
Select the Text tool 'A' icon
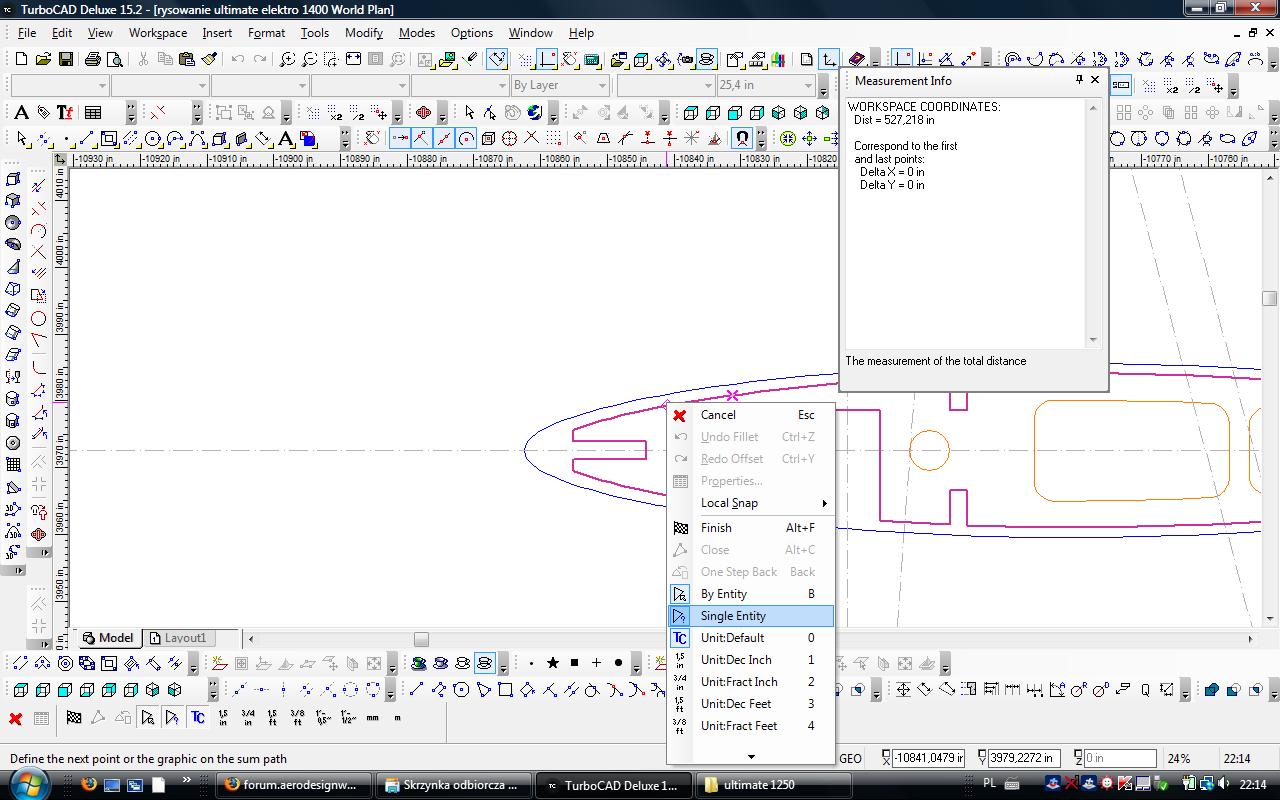click(21, 112)
